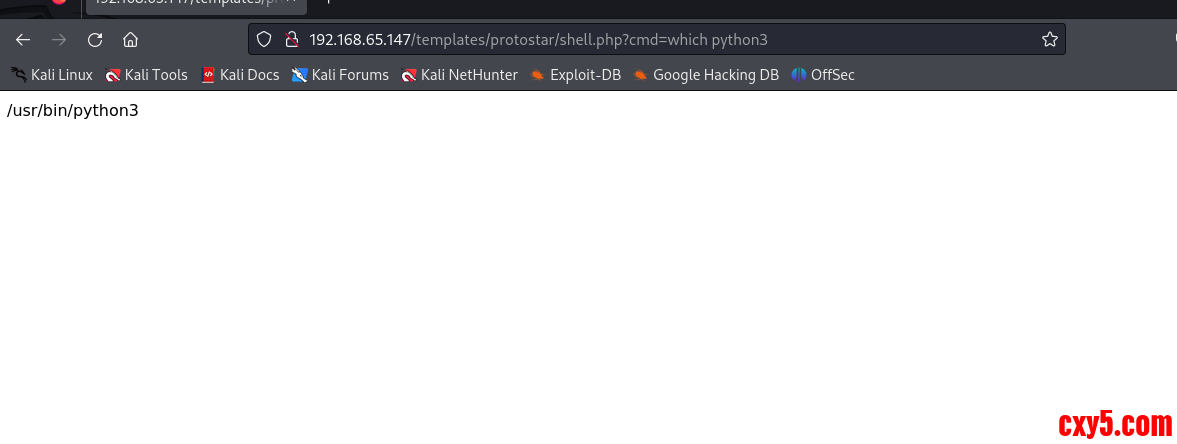
Task: Open the Kali Forums bookmark
Action: coord(340,75)
